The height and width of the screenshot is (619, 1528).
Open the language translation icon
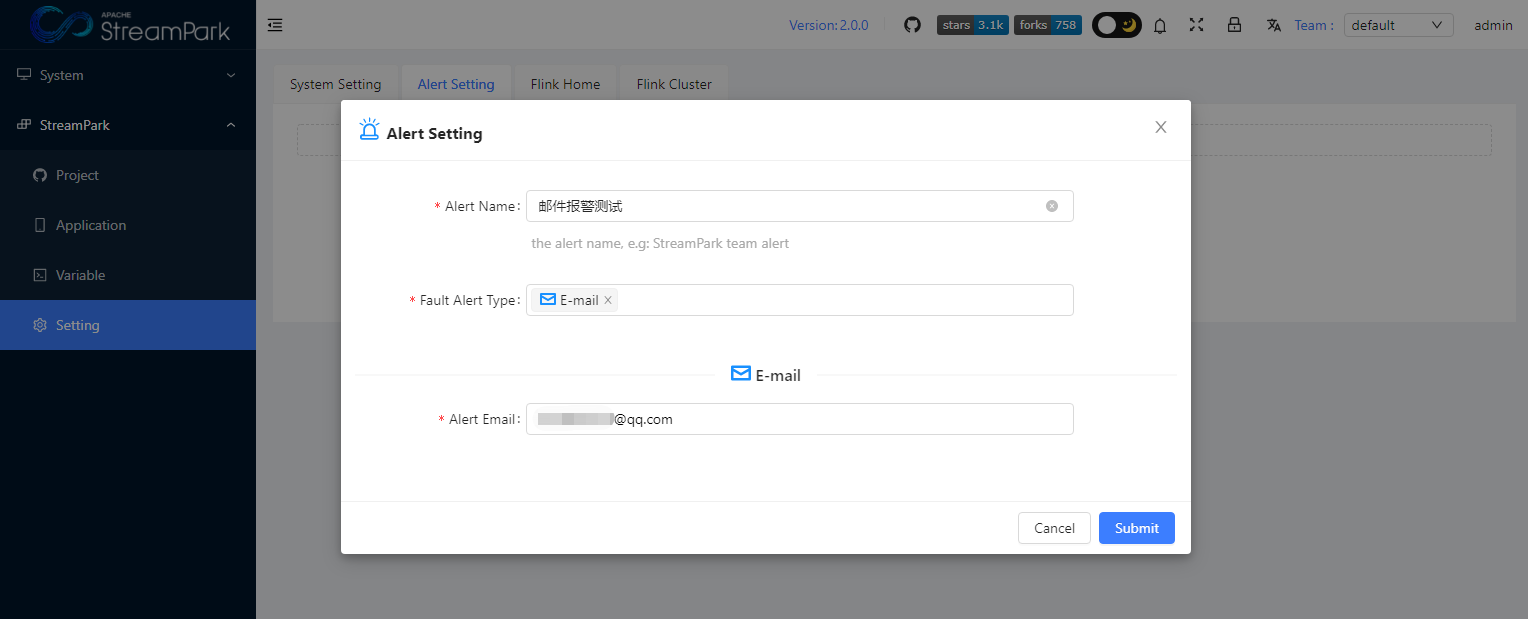point(1273,25)
